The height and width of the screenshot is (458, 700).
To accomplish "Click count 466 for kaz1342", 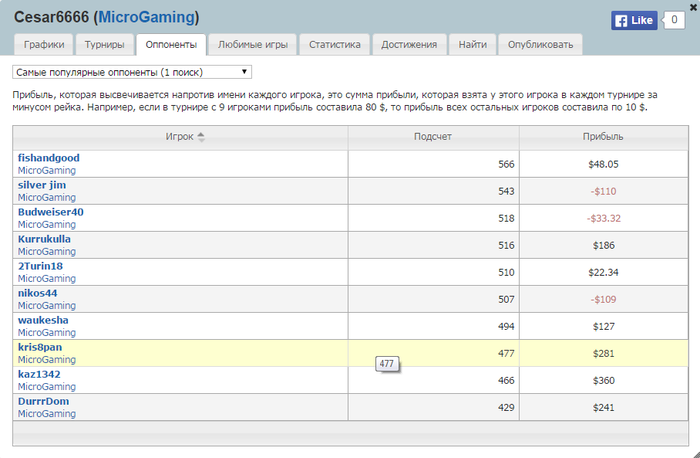I will point(506,381).
